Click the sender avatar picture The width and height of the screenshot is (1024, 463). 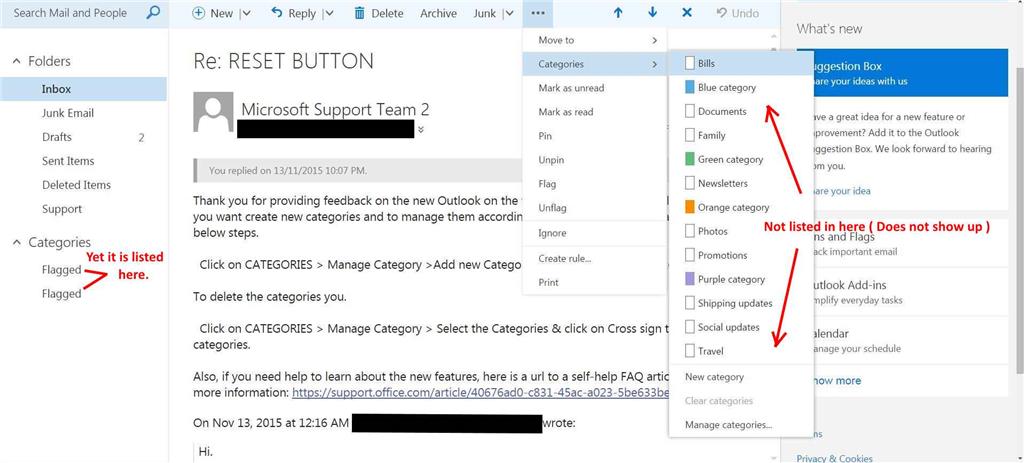(x=213, y=112)
